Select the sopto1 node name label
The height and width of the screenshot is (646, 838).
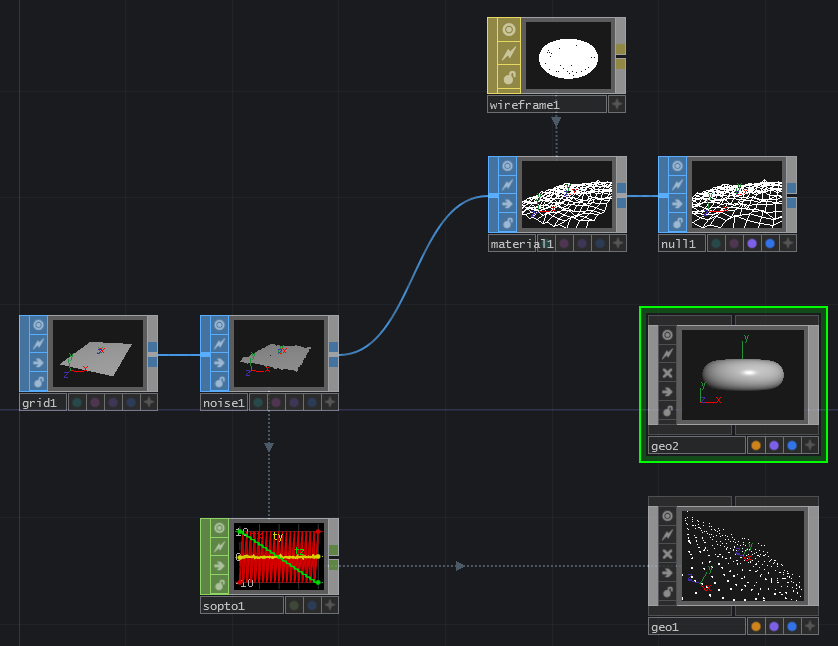(x=226, y=606)
